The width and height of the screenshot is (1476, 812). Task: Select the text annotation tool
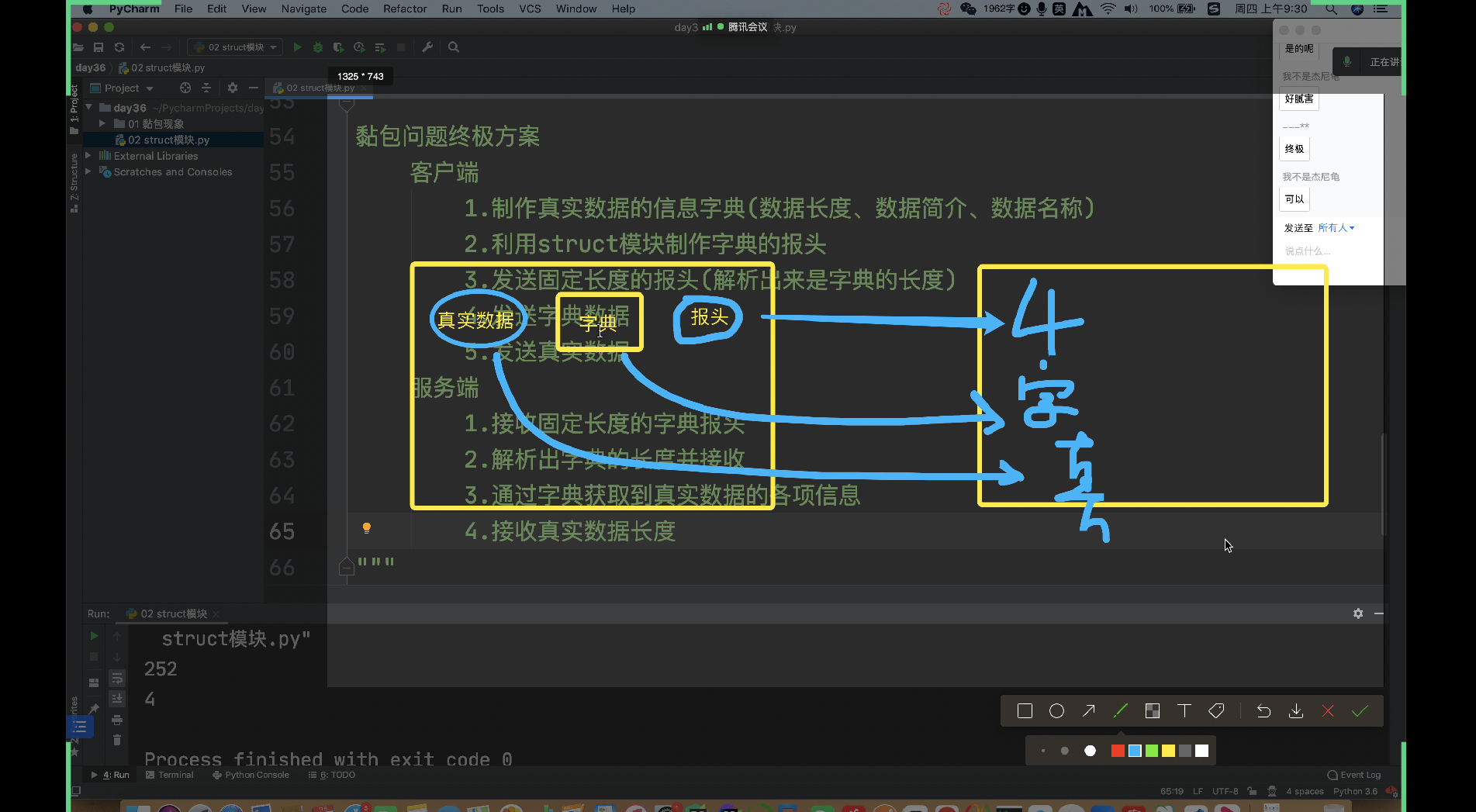tap(1184, 711)
